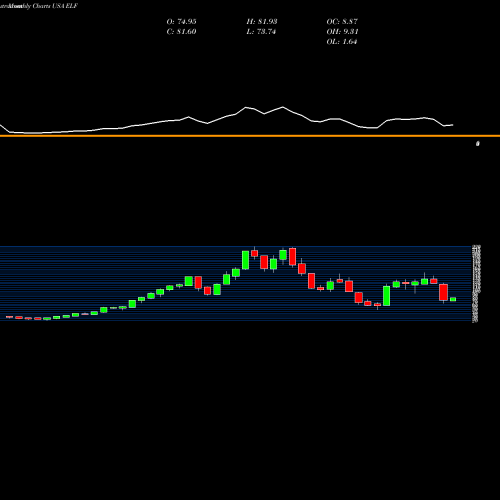500x500 pixels.
Task: Click the 'OH: 9.31' value
Action: click(x=342, y=32)
